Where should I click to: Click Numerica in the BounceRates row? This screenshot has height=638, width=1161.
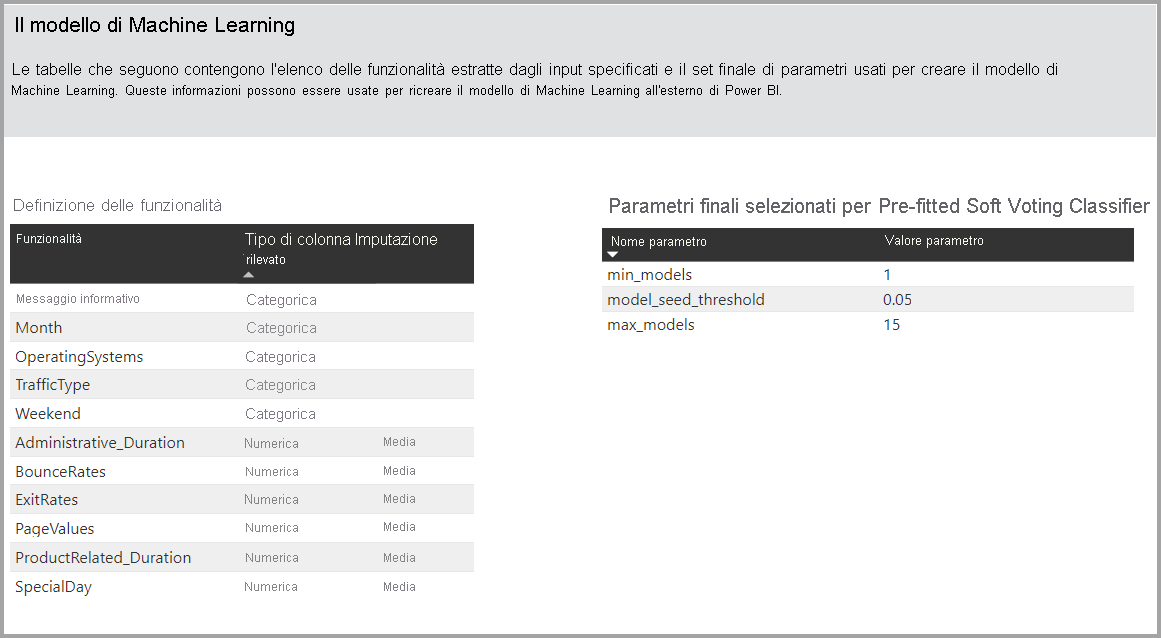pos(272,471)
